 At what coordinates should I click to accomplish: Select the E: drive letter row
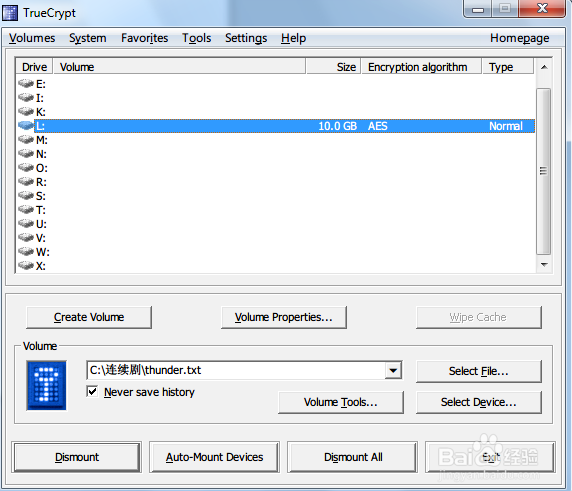point(276,84)
